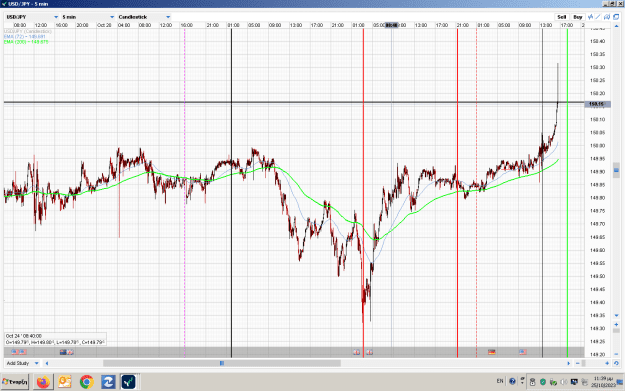Click the chart tools icon next to the line tool
This screenshot has height=391, width=625.
coord(607,17)
